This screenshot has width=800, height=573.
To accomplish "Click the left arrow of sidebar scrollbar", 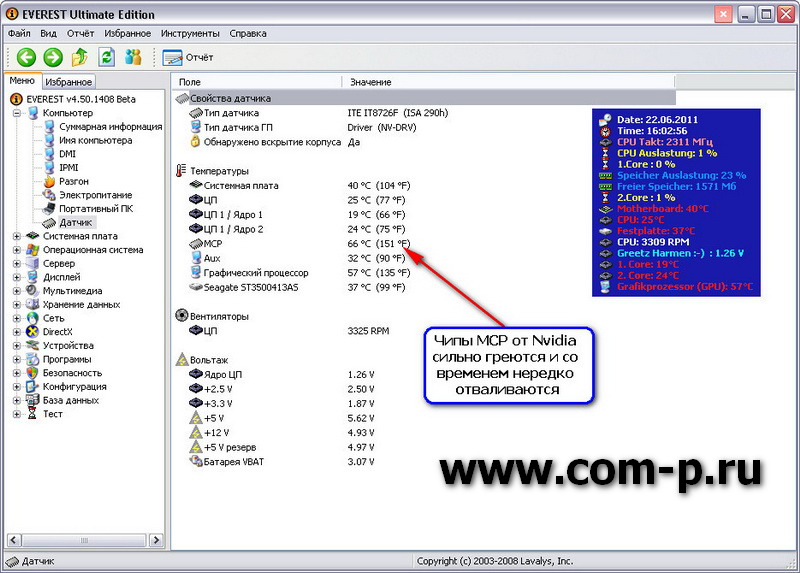I will [14, 540].
